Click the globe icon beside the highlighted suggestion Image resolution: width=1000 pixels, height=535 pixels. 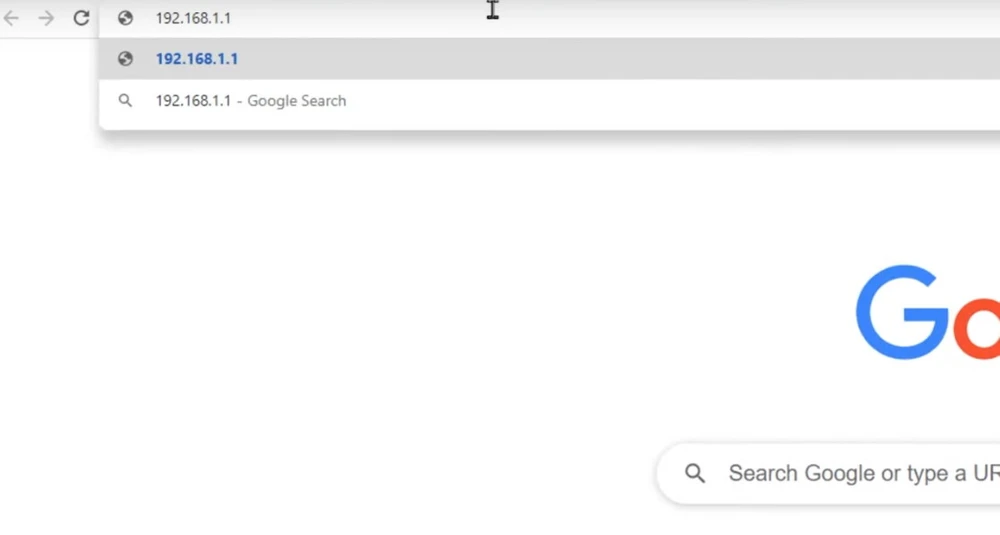click(125, 59)
